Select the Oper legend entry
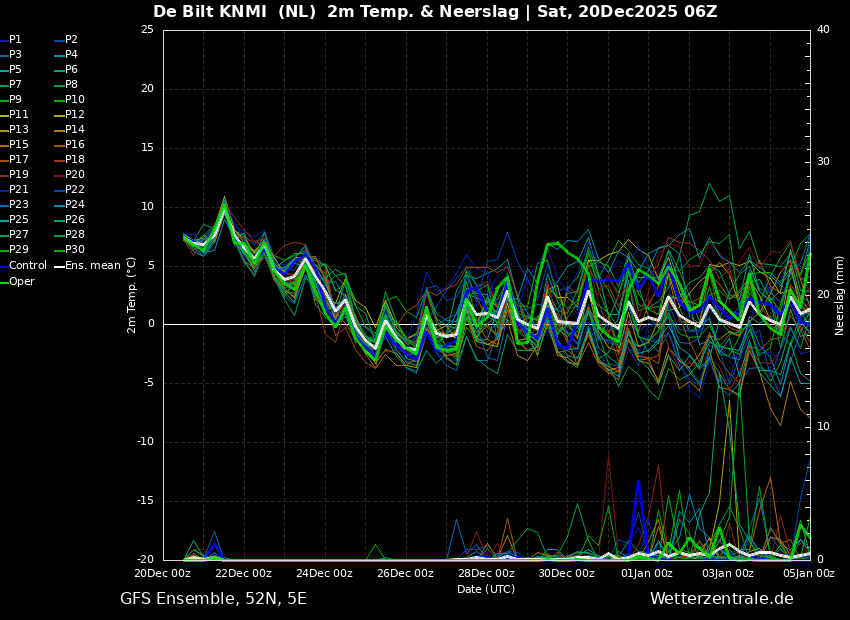Image resolution: width=850 pixels, height=620 pixels. (21, 281)
